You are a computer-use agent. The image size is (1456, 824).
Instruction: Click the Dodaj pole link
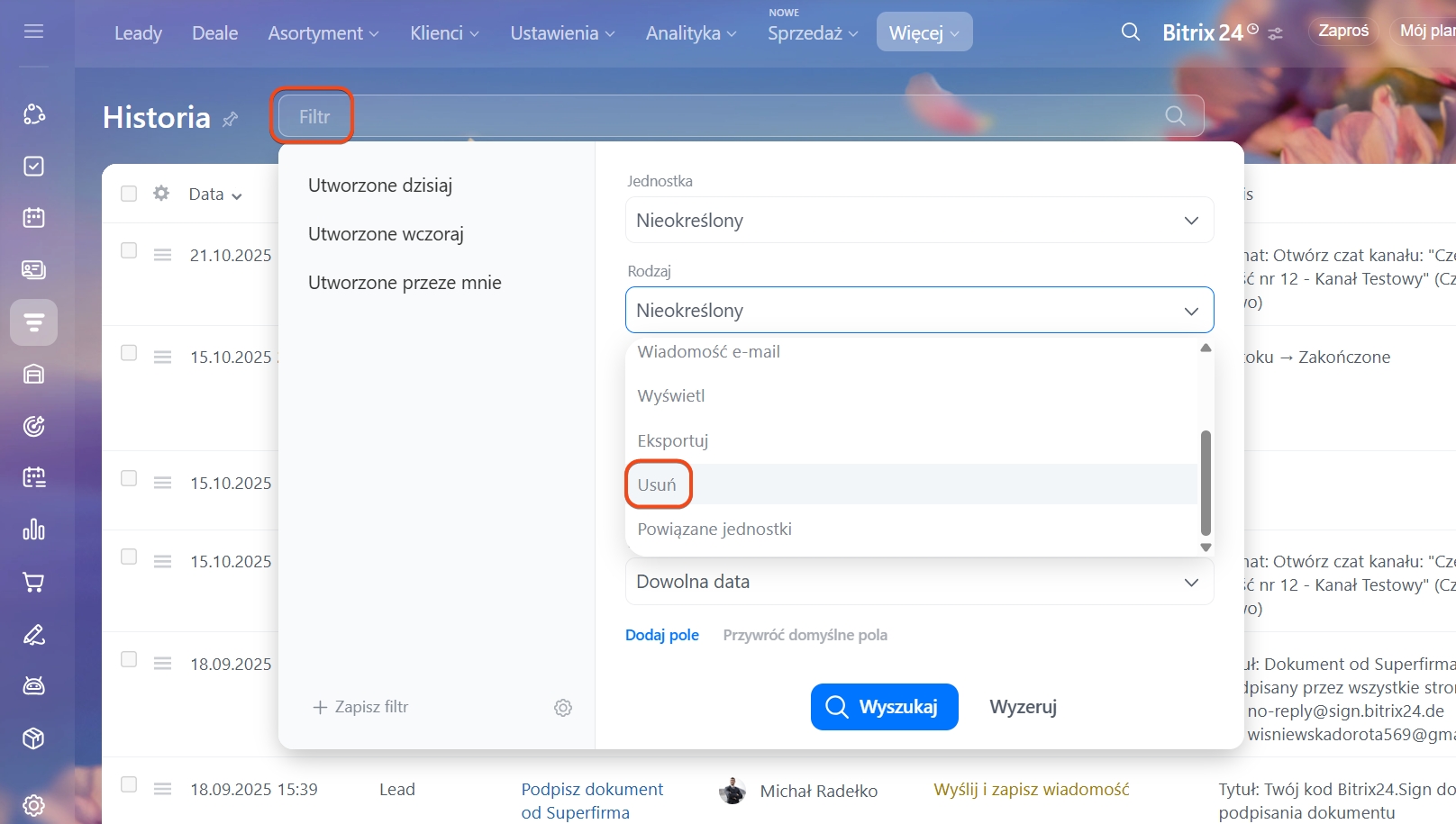click(662, 635)
